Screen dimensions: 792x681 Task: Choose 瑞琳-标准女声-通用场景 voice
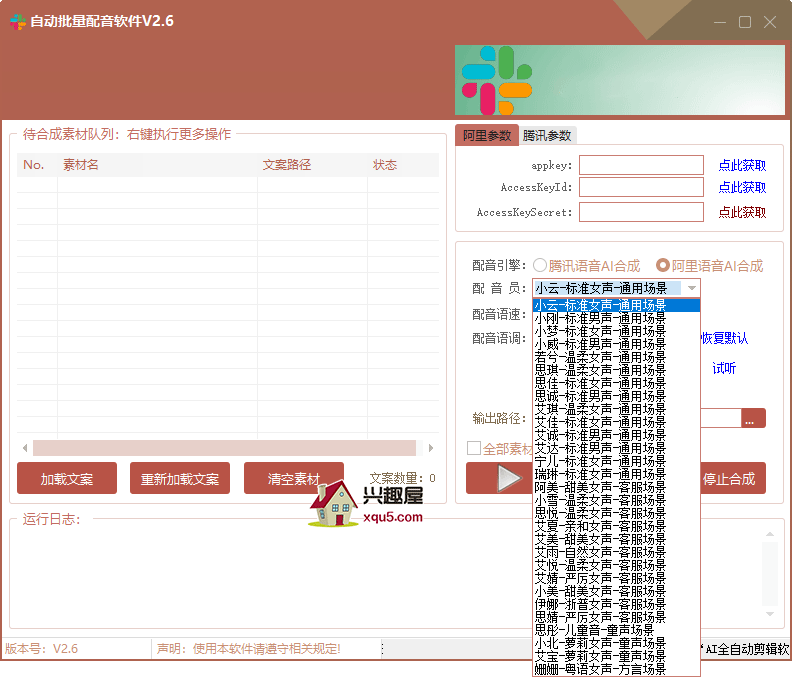[617, 474]
